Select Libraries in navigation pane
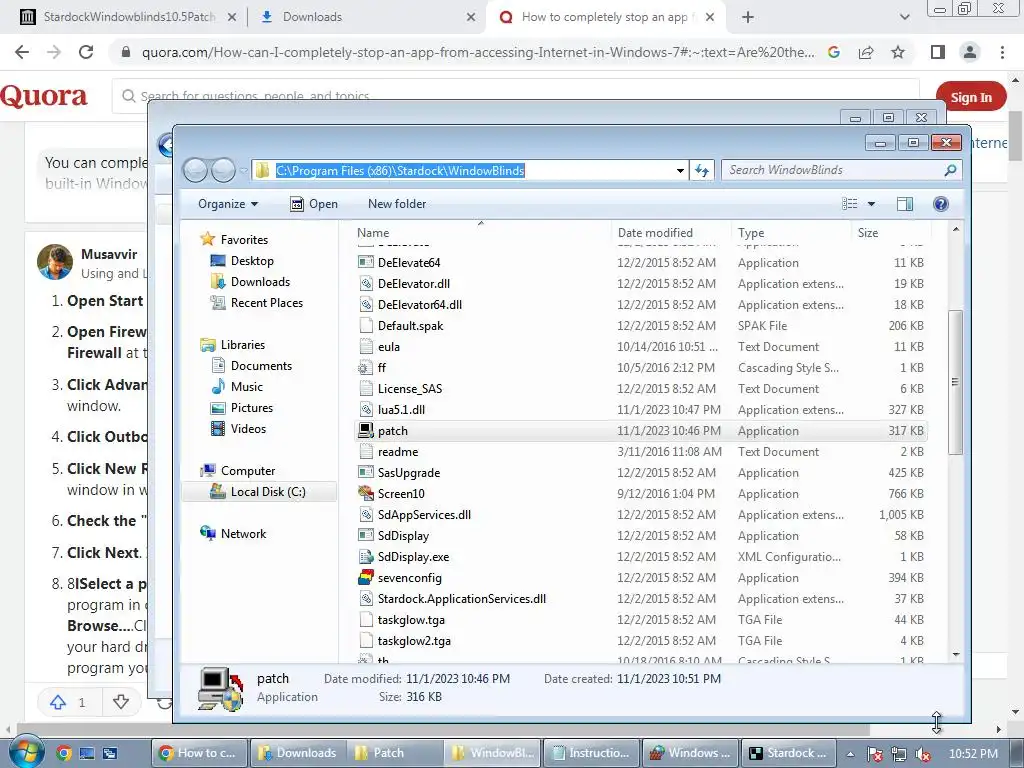The image size is (1024, 768). (x=242, y=345)
